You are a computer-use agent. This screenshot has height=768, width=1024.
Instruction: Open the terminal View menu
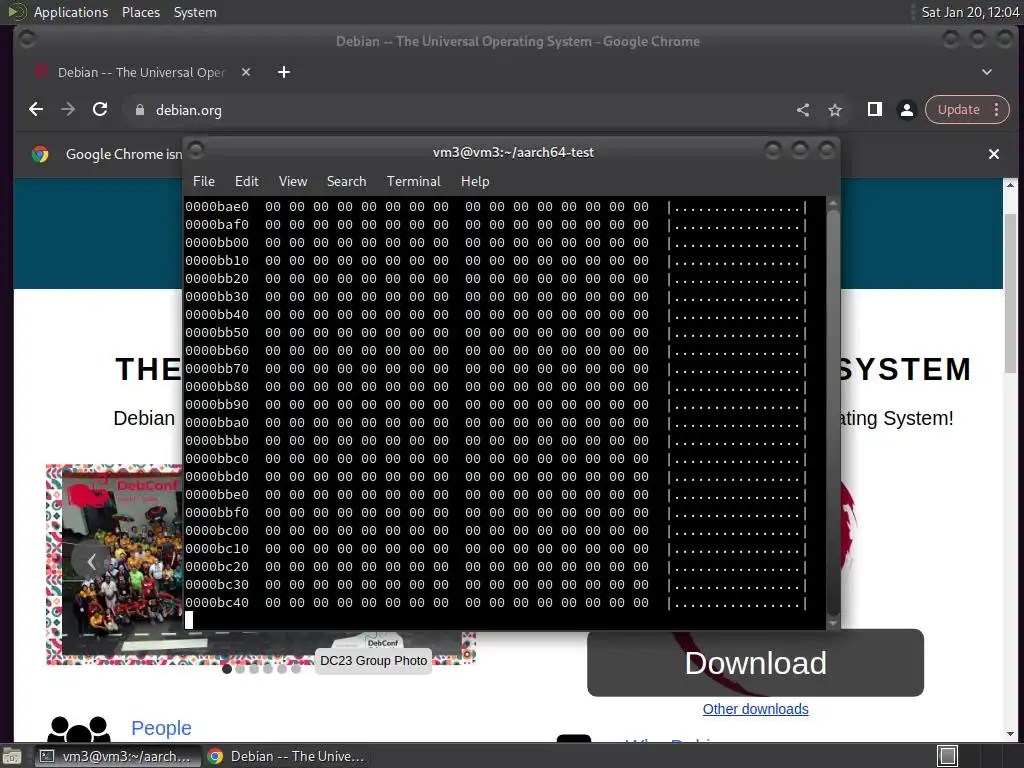coord(293,182)
